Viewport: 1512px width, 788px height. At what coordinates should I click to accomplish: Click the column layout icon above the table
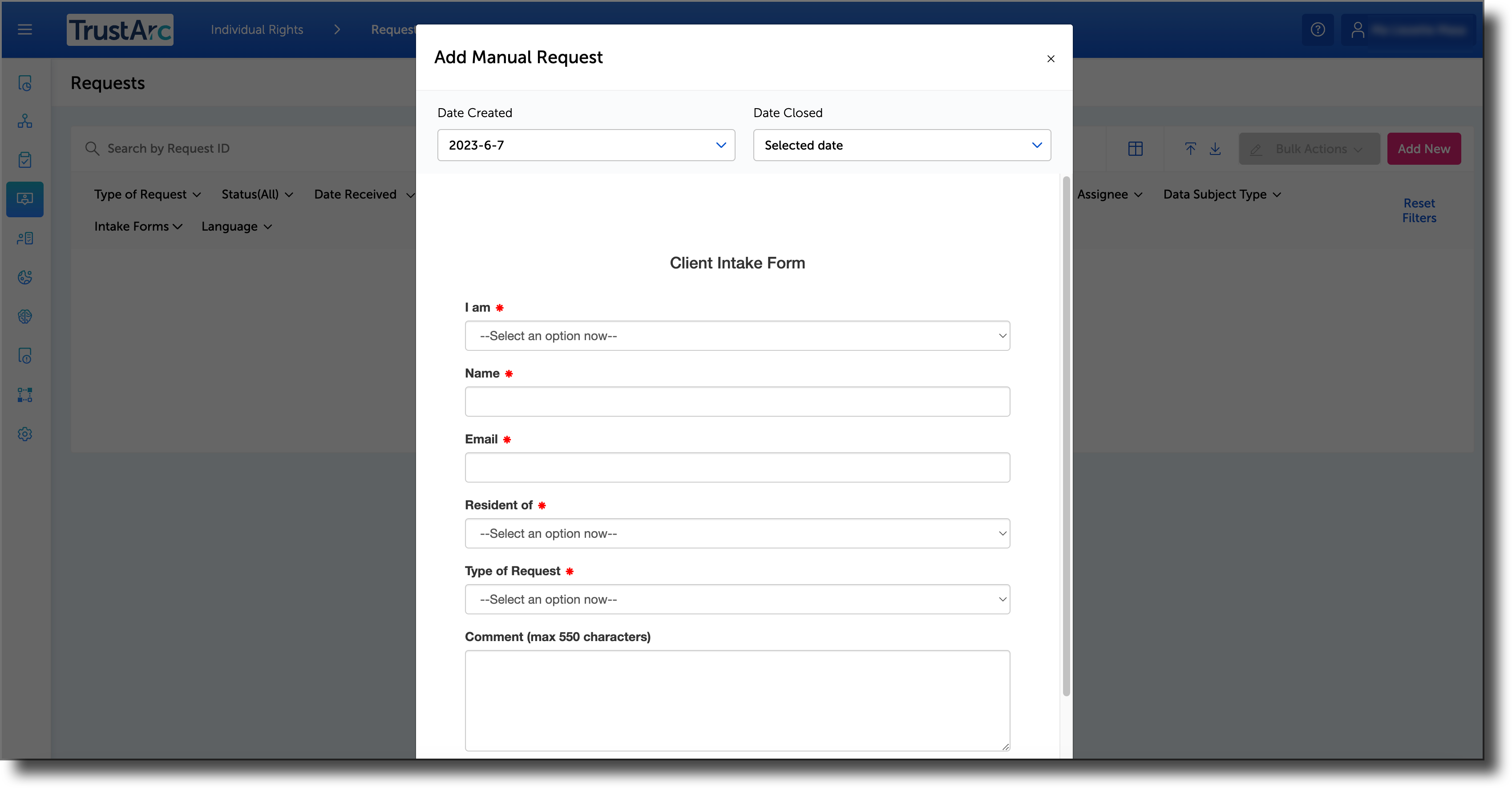tap(1136, 149)
